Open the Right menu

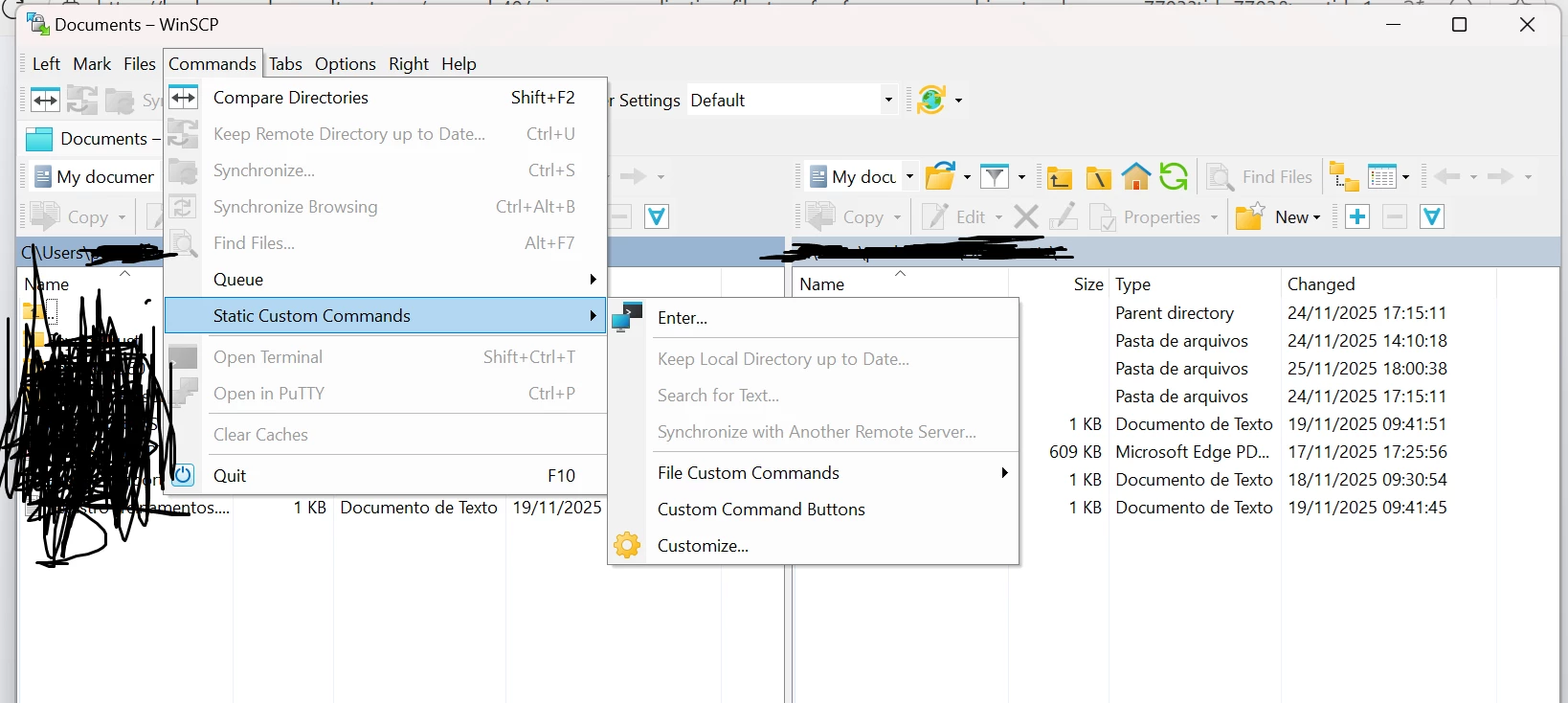(x=409, y=64)
